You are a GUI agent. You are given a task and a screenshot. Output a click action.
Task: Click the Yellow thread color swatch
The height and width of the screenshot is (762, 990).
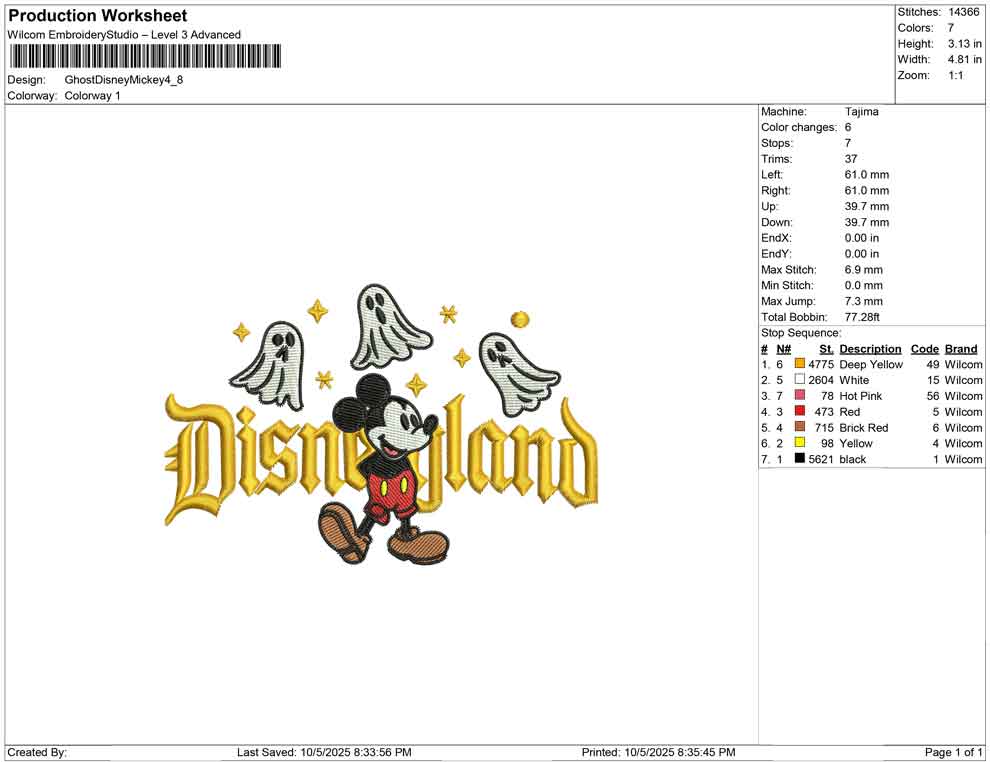(x=800, y=443)
